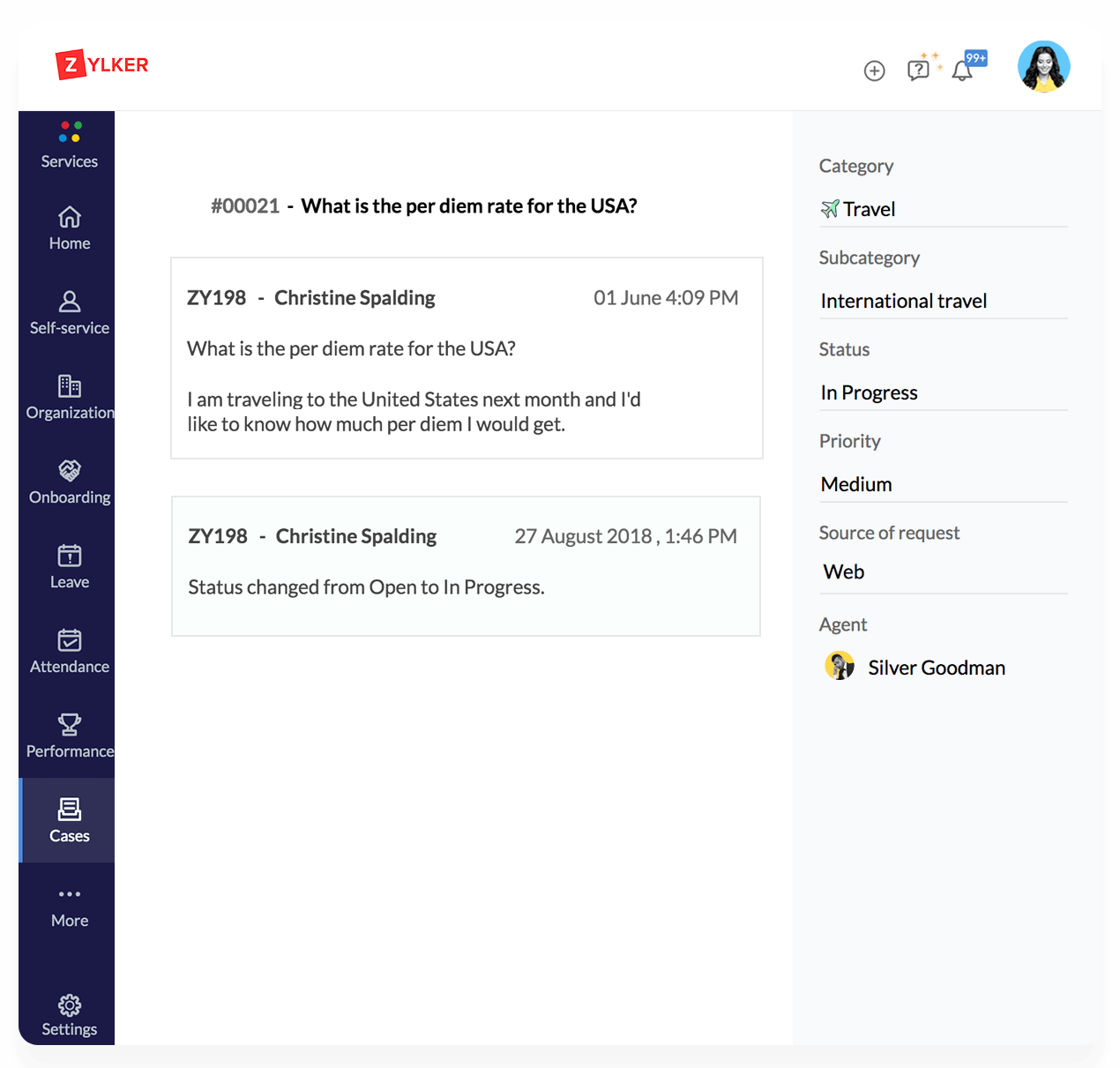Click Christine Spalding in the 01 June message
The height and width of the screenshot is (1068, 1120).
coord(355,298)
